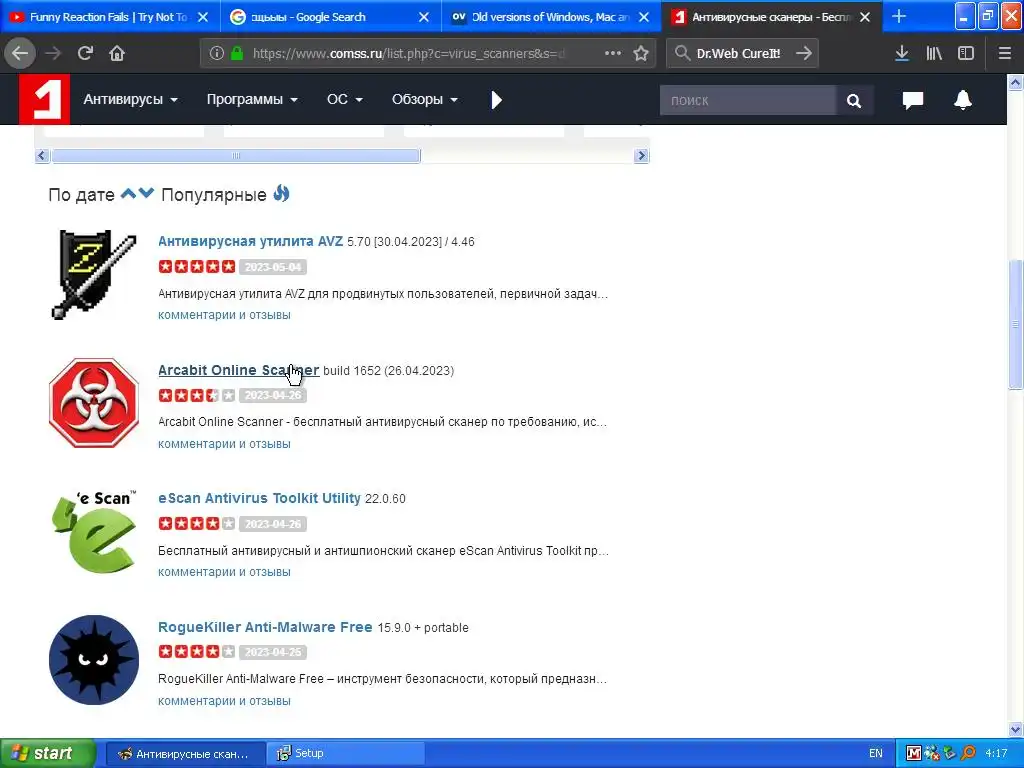This screenshot has width=1024, height=768.
Task: Show site information icon in address bar
Action: pos(217,54)
